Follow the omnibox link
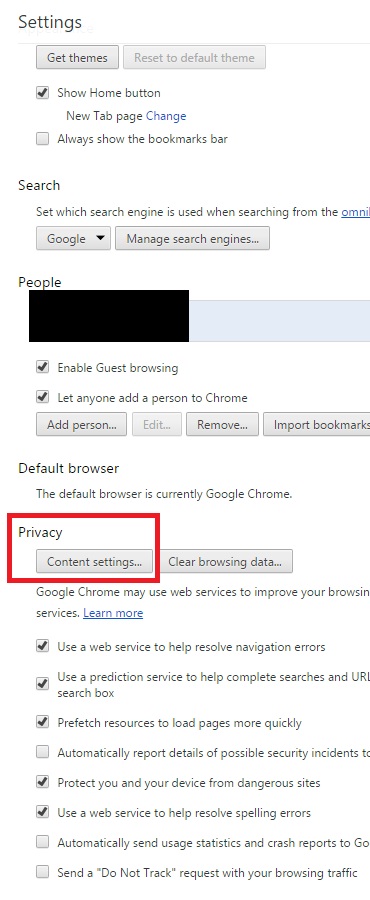Viewport: 370px width, 900px height. 356,212
